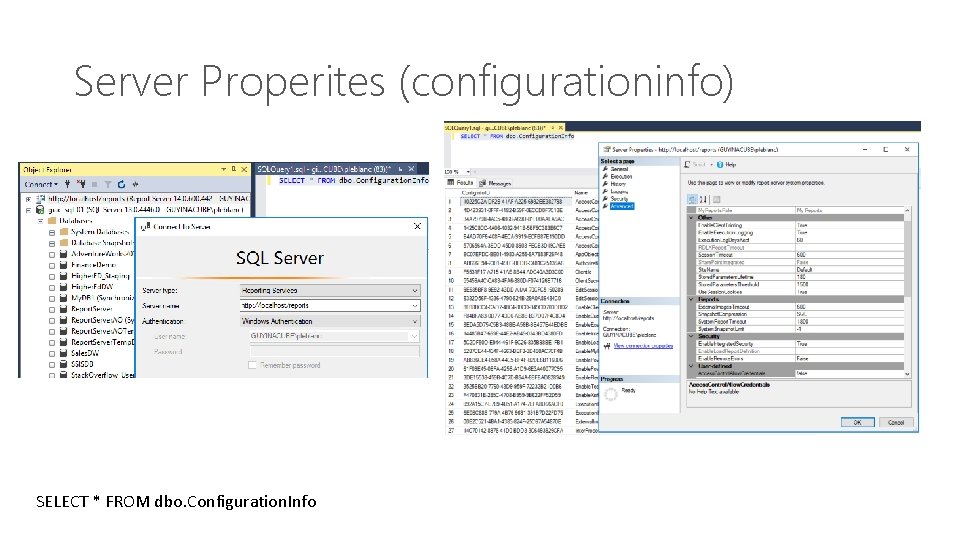Collapse the Security property category
This screenshot has width=960, height=540.
click(x=692, y=336)
